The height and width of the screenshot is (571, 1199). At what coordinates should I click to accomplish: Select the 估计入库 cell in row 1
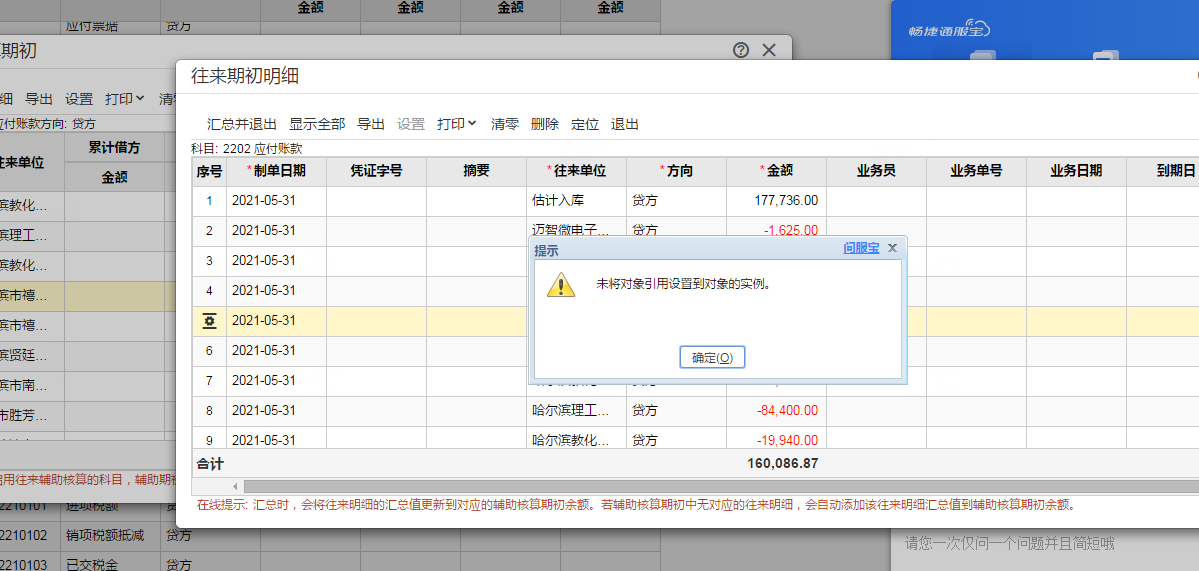point(577,201)
